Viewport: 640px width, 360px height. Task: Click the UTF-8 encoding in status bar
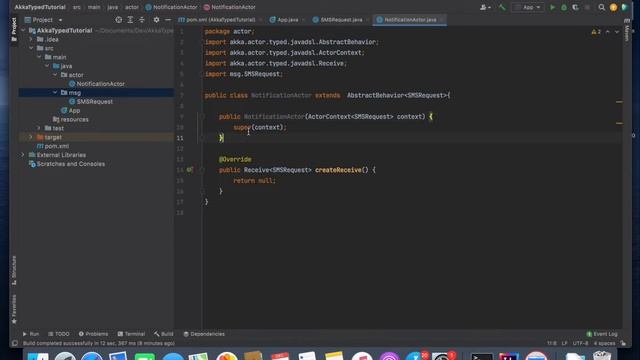580,343
